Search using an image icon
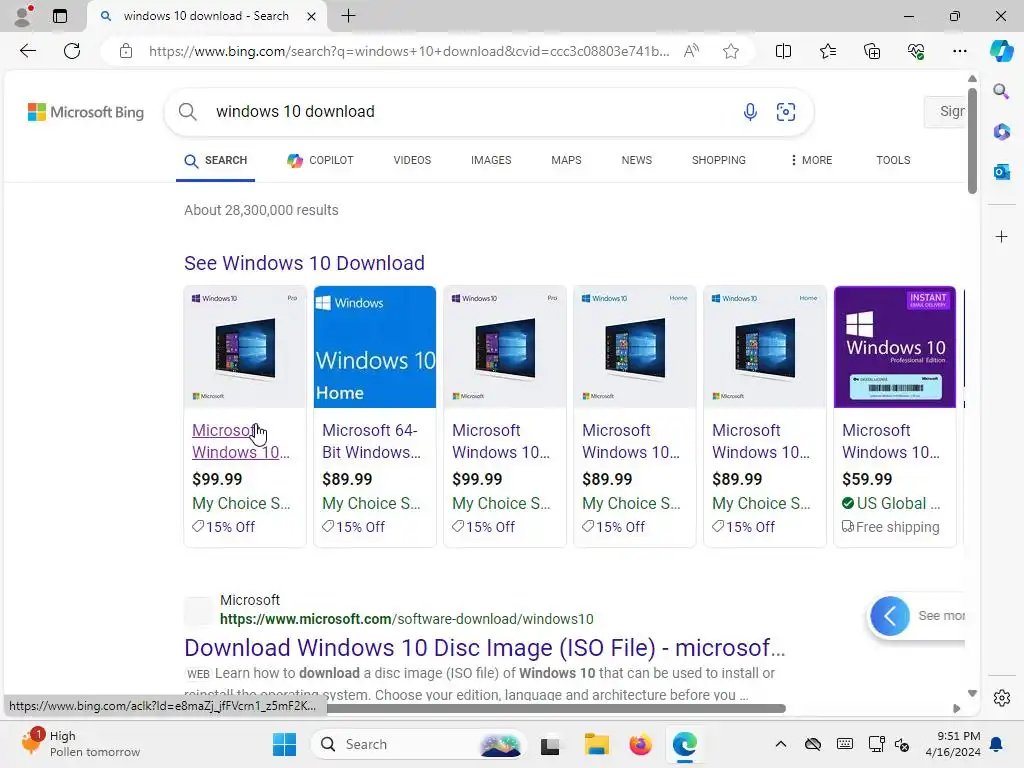Screen dimensions: 1024x768 pos(786,112)
